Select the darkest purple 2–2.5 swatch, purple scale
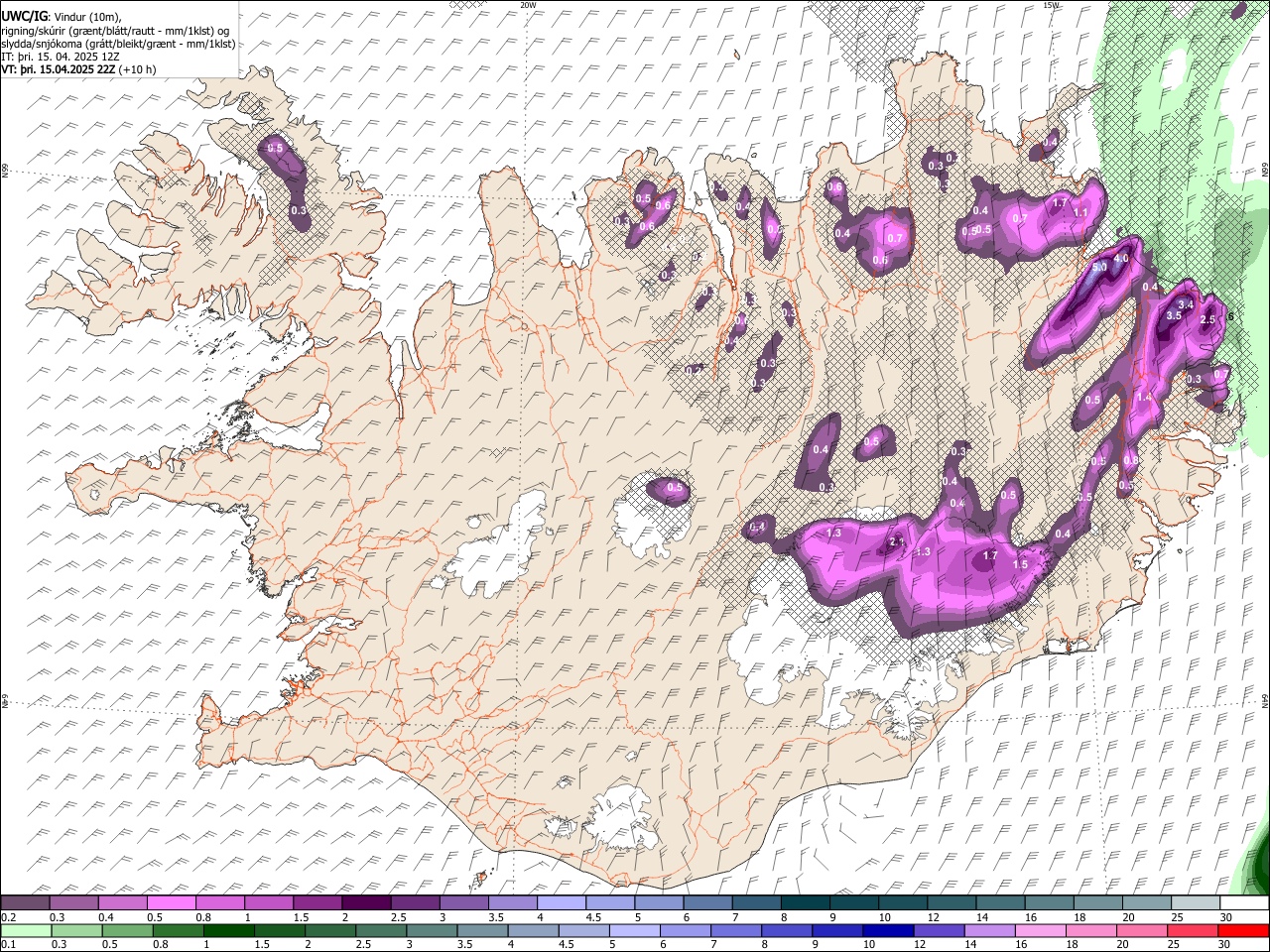The image size is (1270, 952). click(x=366, y=902)
